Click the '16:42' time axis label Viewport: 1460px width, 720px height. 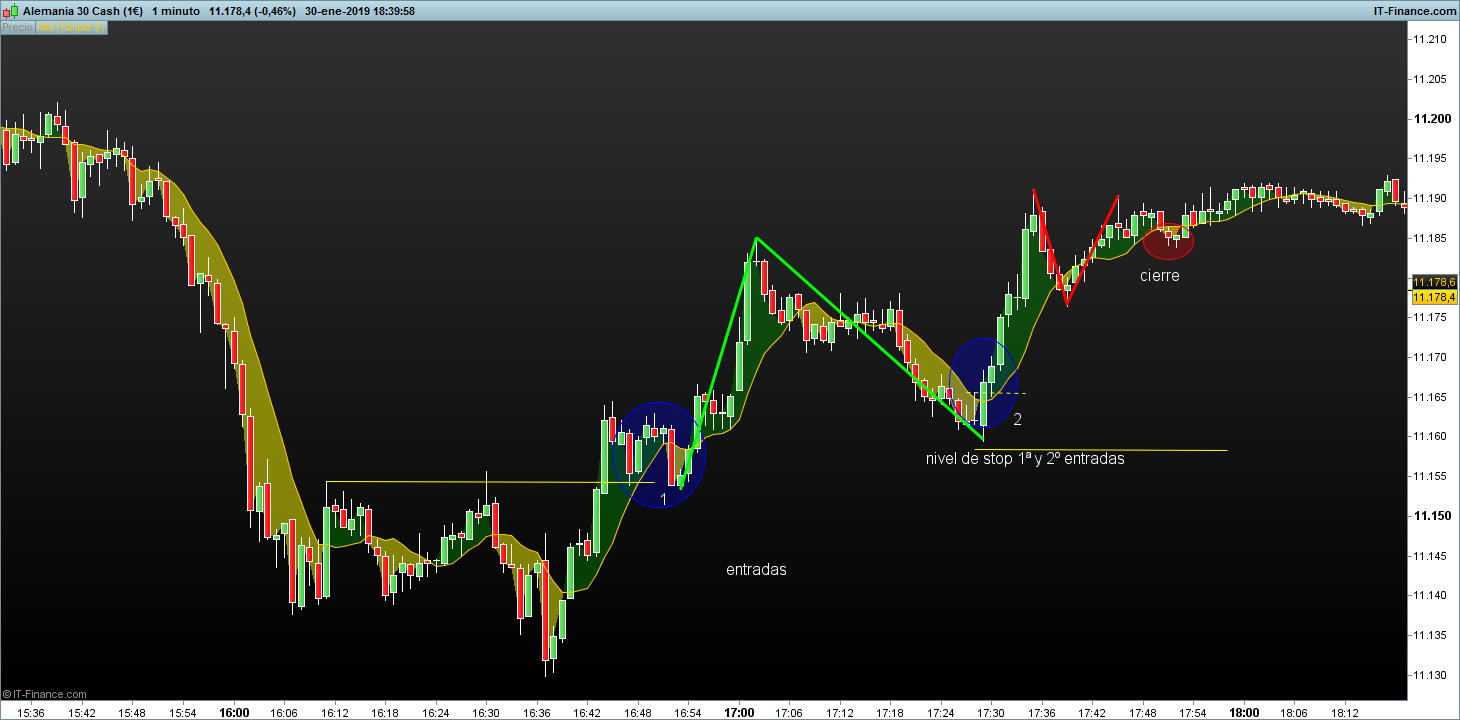click(x=587, y=713)
